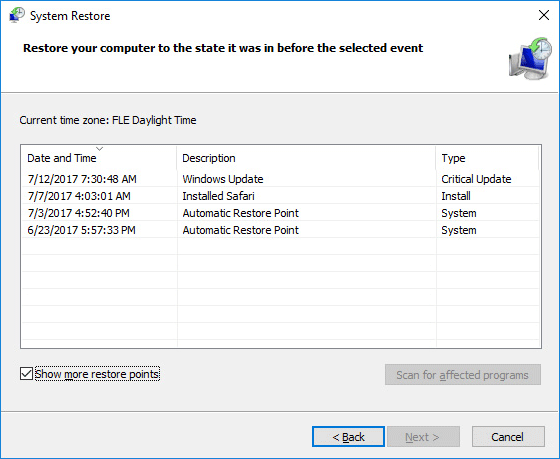Click Scan for affected programs button
The image size is (560, 459).
pyautogui.click(x=462, y=375)
